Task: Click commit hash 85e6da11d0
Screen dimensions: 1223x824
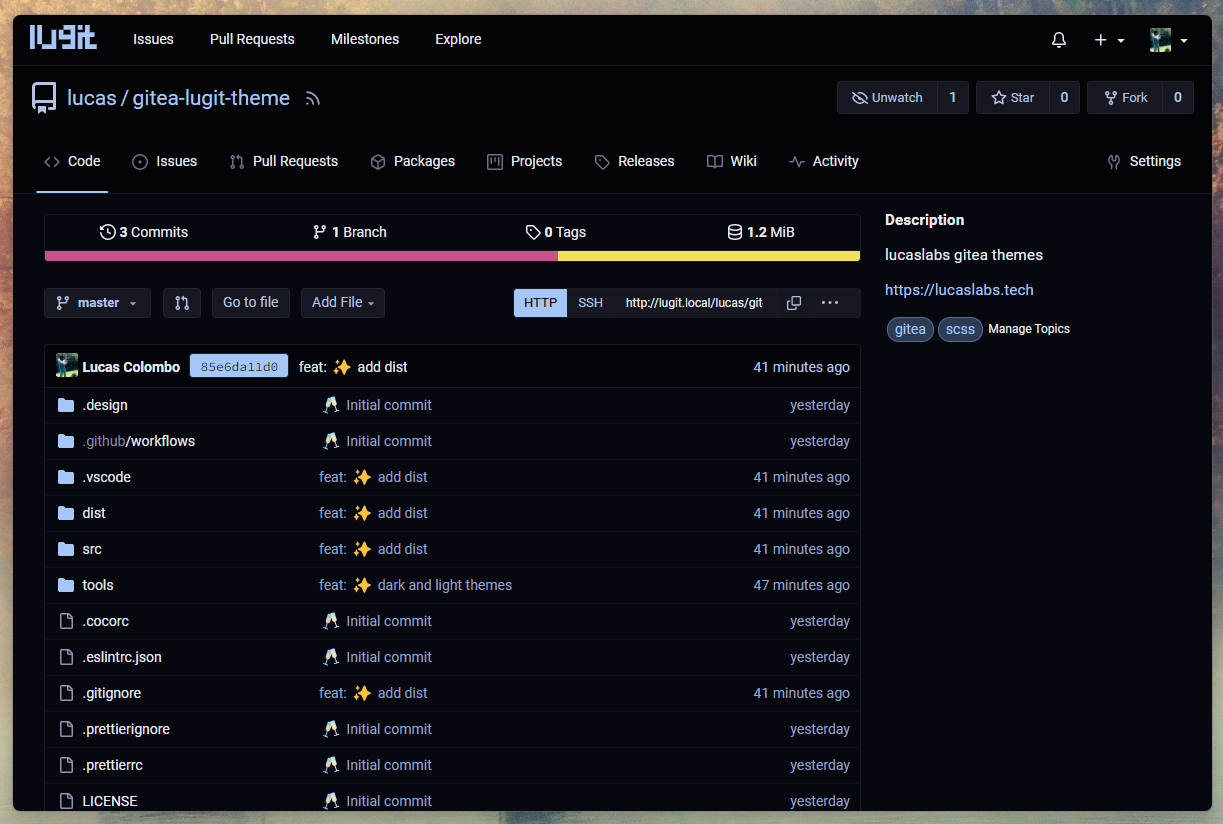Action: coord(239,366)
